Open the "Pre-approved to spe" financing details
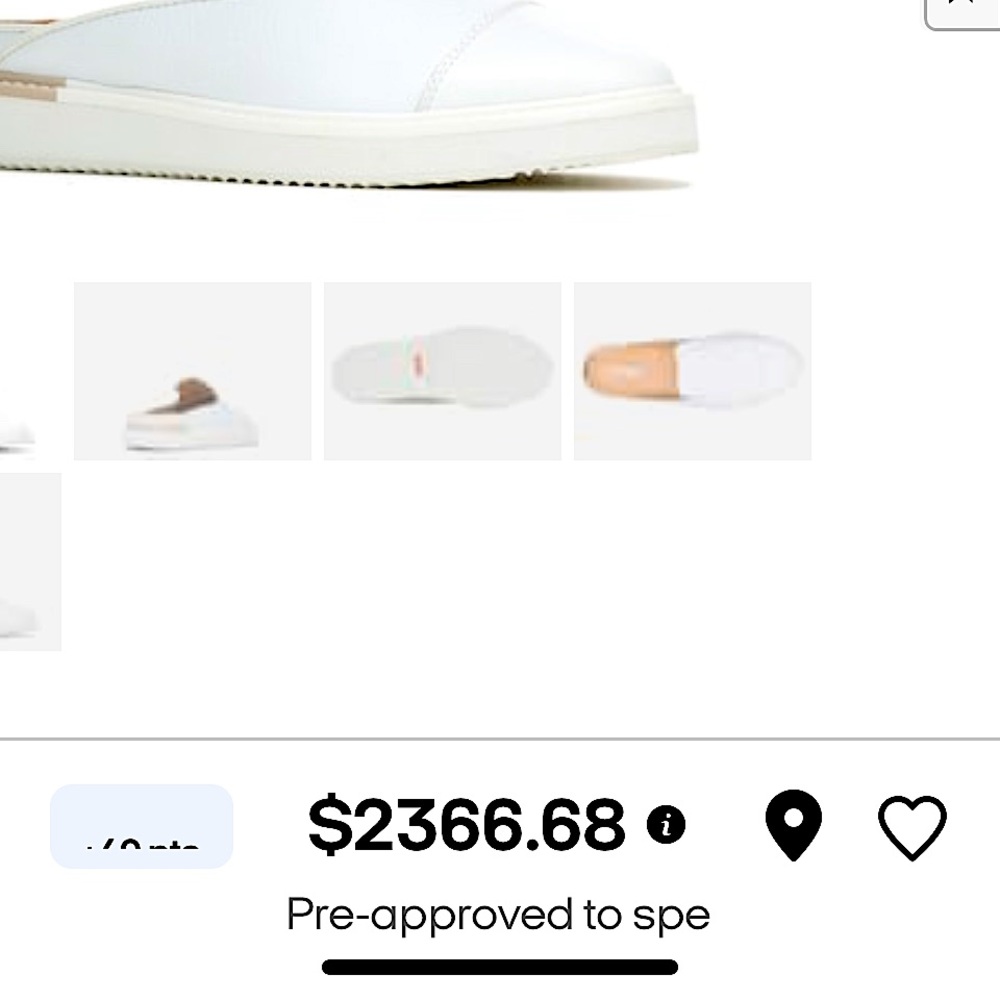1000x1000 pixels. click(x=498, y=912)
